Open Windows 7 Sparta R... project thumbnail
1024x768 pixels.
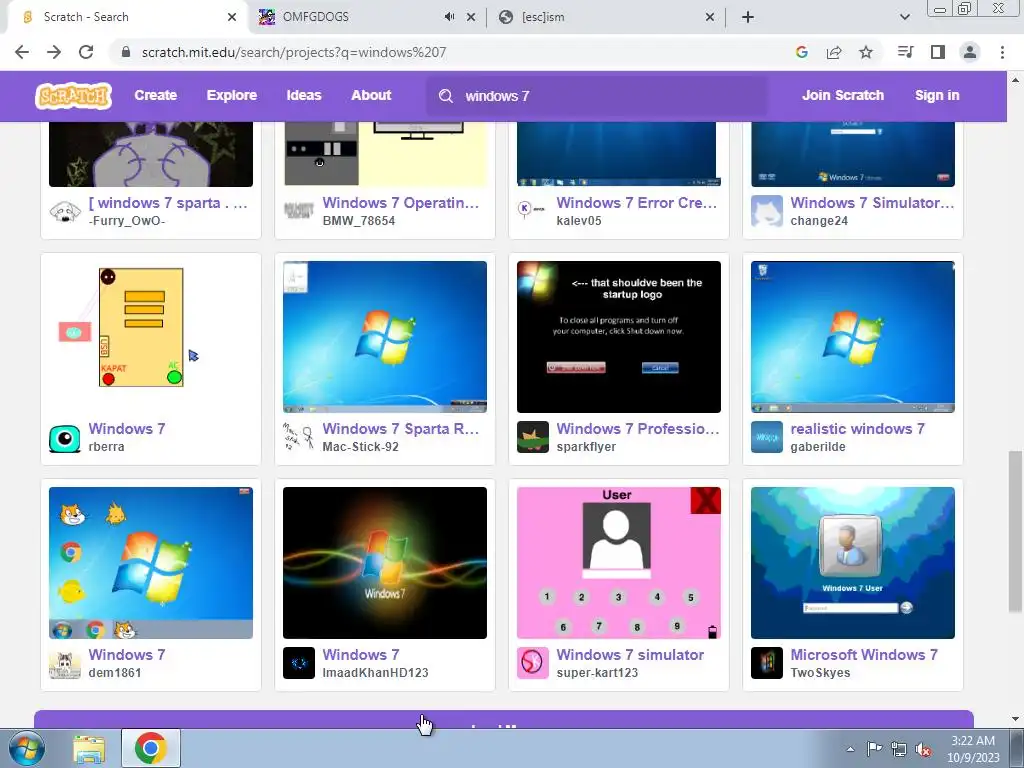coord(385,337)
